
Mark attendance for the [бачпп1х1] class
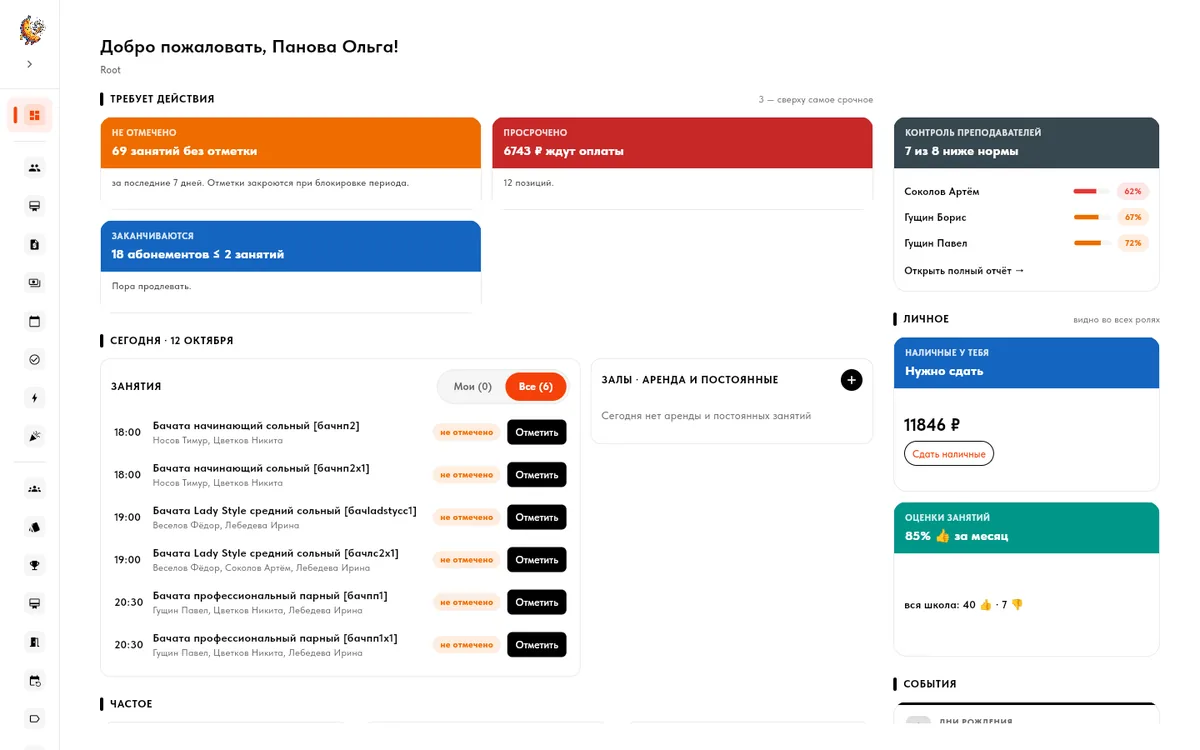537,645
